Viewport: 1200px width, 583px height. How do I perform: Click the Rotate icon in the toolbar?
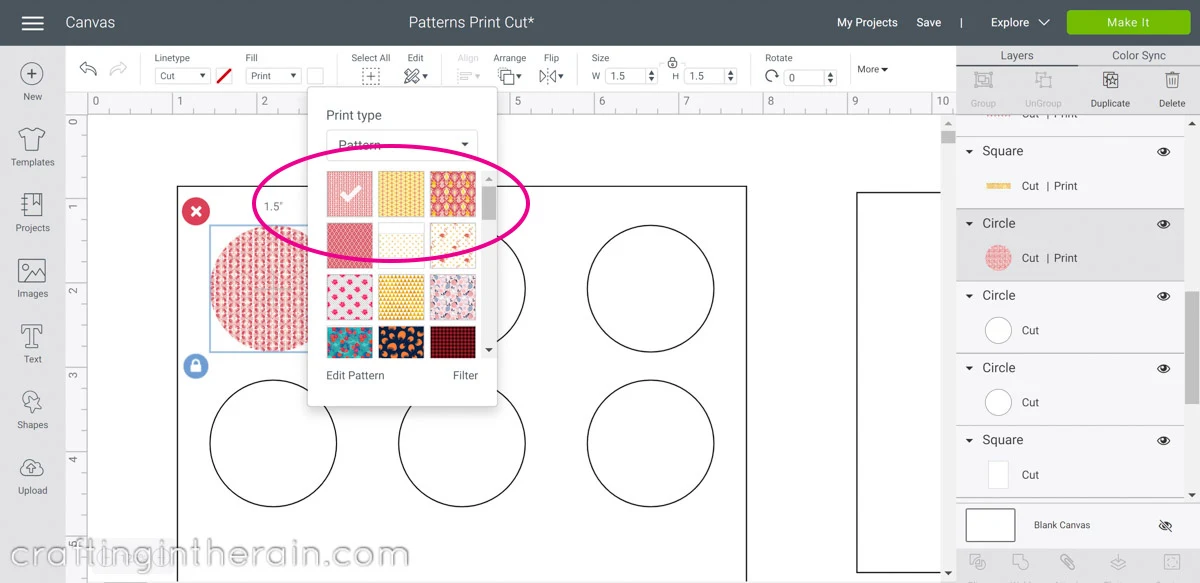tap(771, 76)
